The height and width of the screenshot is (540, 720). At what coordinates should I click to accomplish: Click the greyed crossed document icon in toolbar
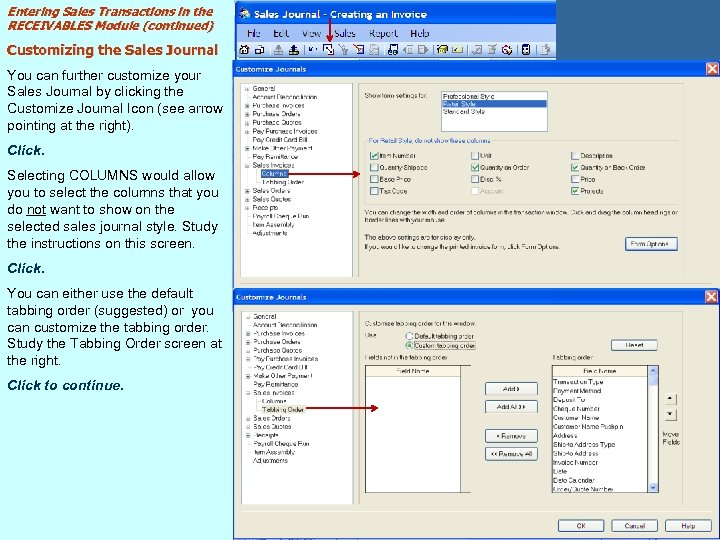pyautogui.click(x=492, y=50)
